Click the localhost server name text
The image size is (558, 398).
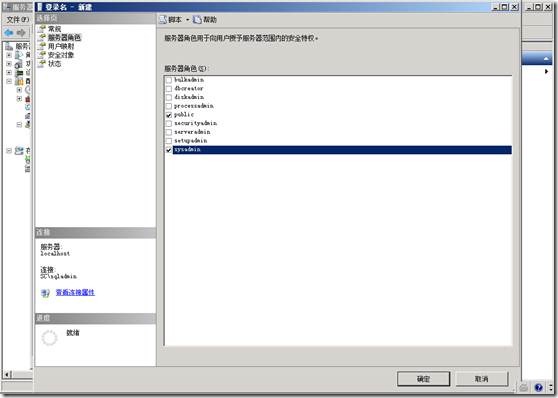(x=55, y=254)
